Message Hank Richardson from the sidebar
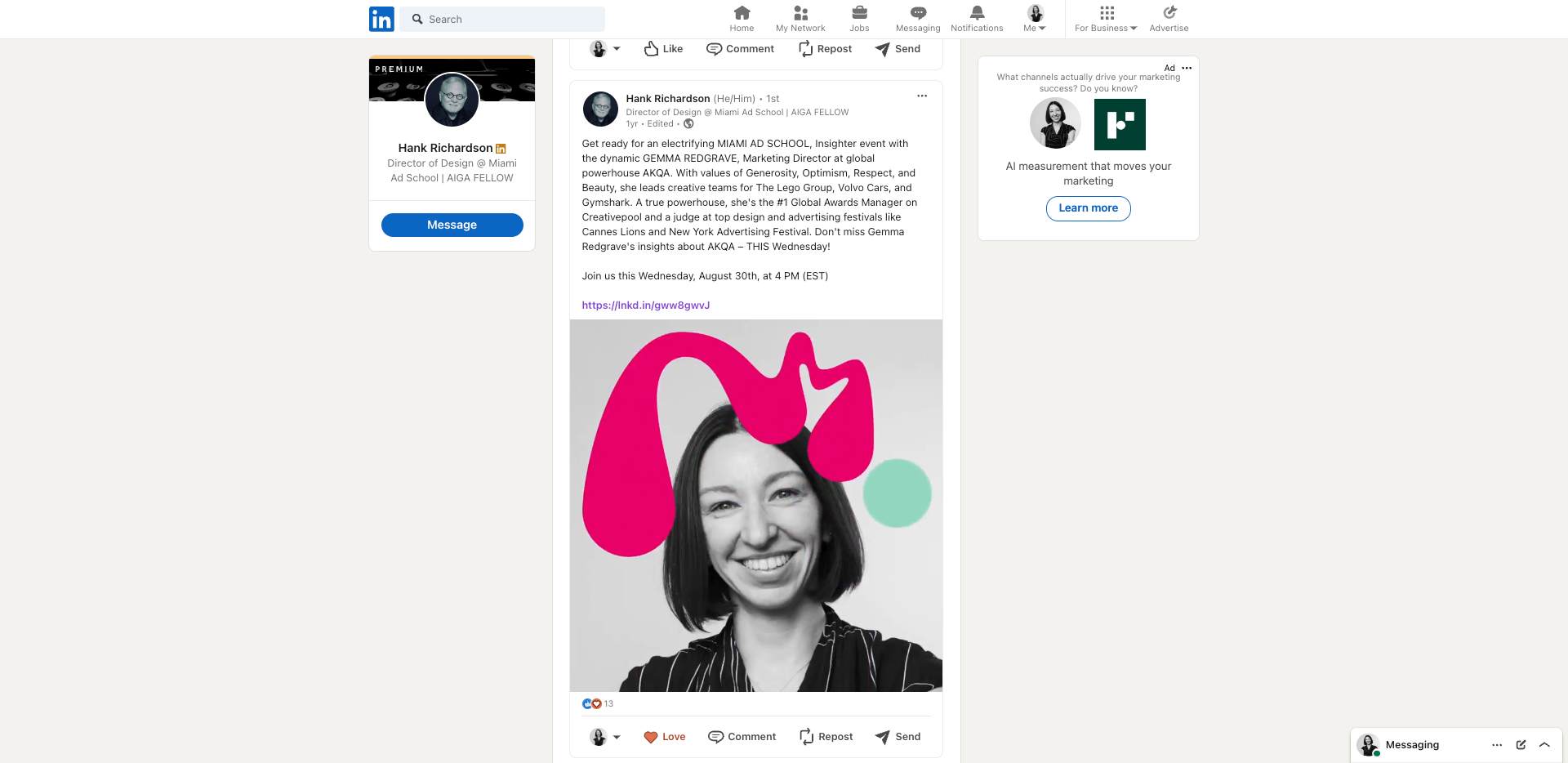Viewport: 1568px width, 763px height. pos(452,225)
